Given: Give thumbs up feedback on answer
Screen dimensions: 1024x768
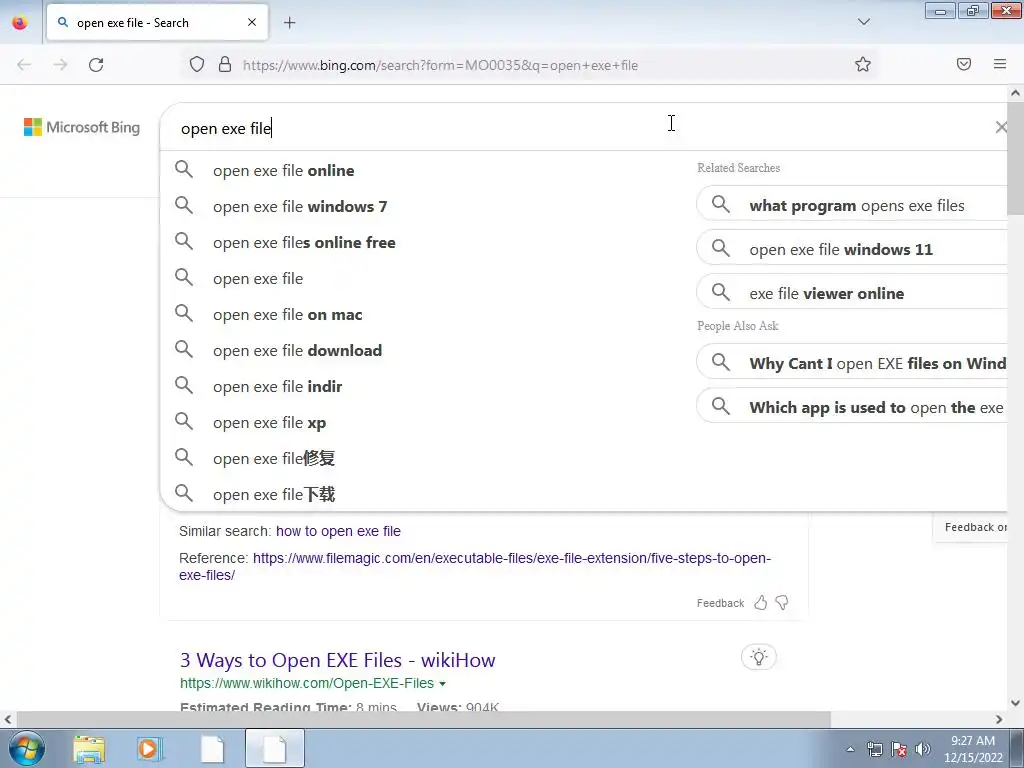Looking at the screenshot, I should coord(761,603).
